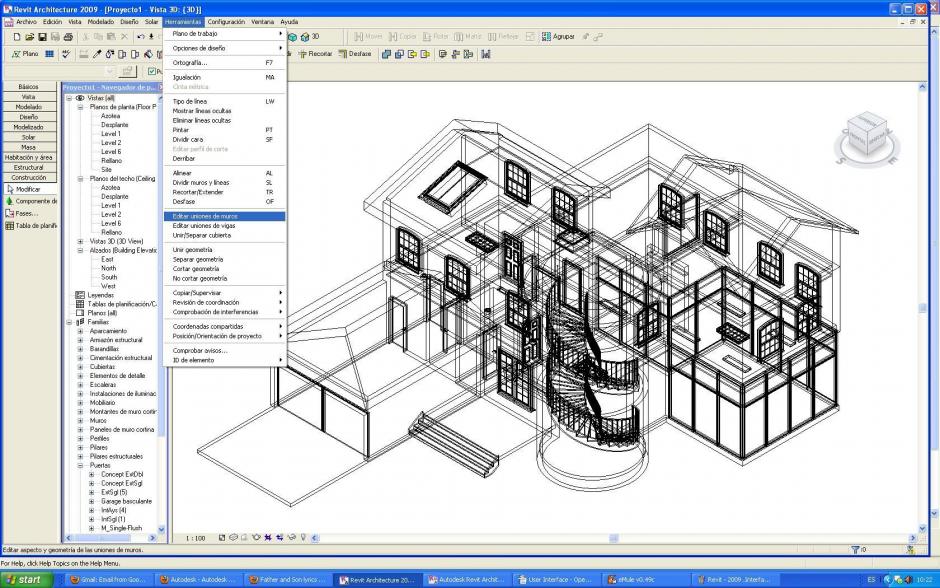Image resolution: width=940 pixels, height=588 pixels.
Task: Toggle the checkbox in options bar
Action: pos(152,71)
